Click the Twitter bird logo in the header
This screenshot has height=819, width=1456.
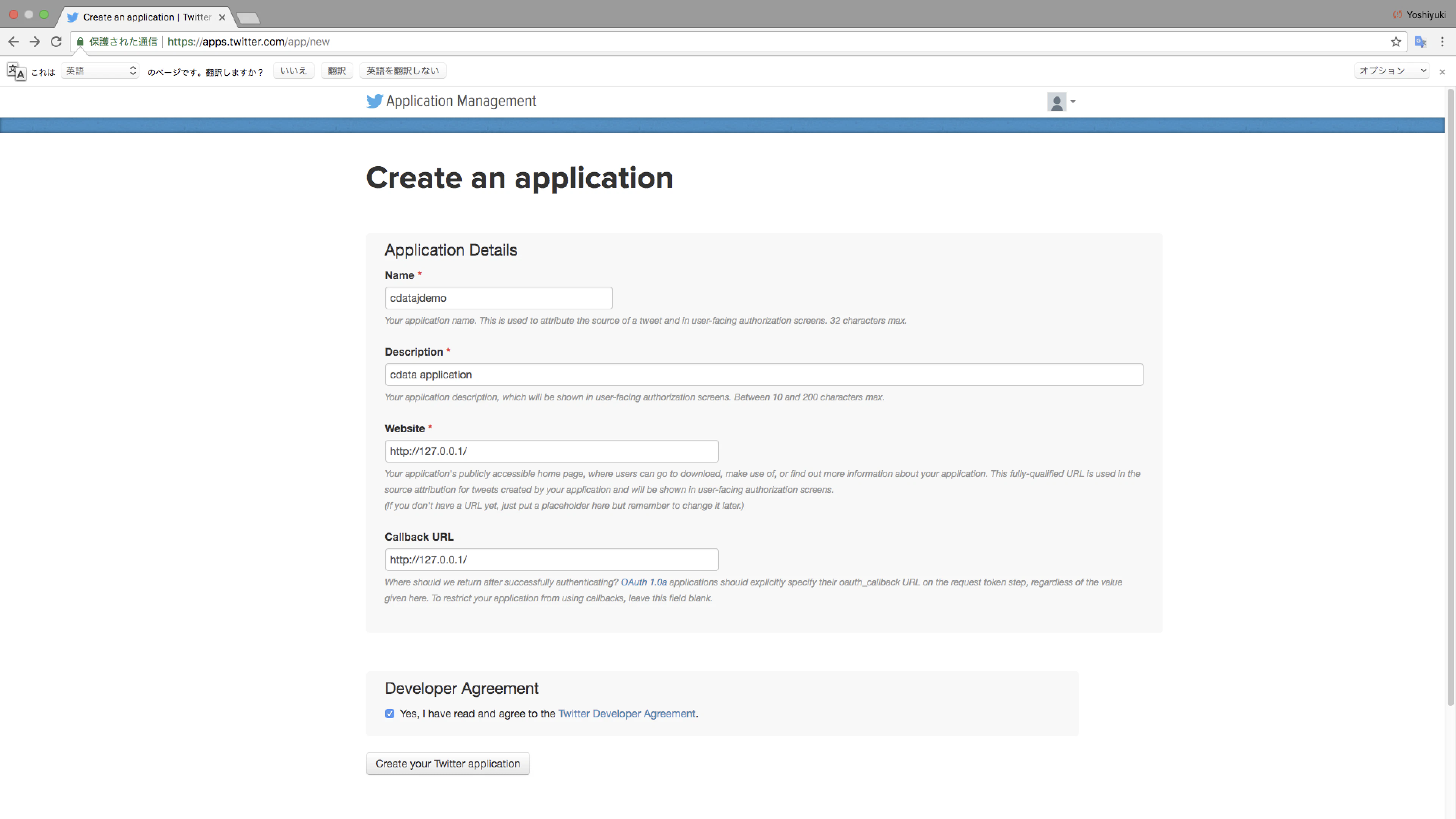pos(374,101)
